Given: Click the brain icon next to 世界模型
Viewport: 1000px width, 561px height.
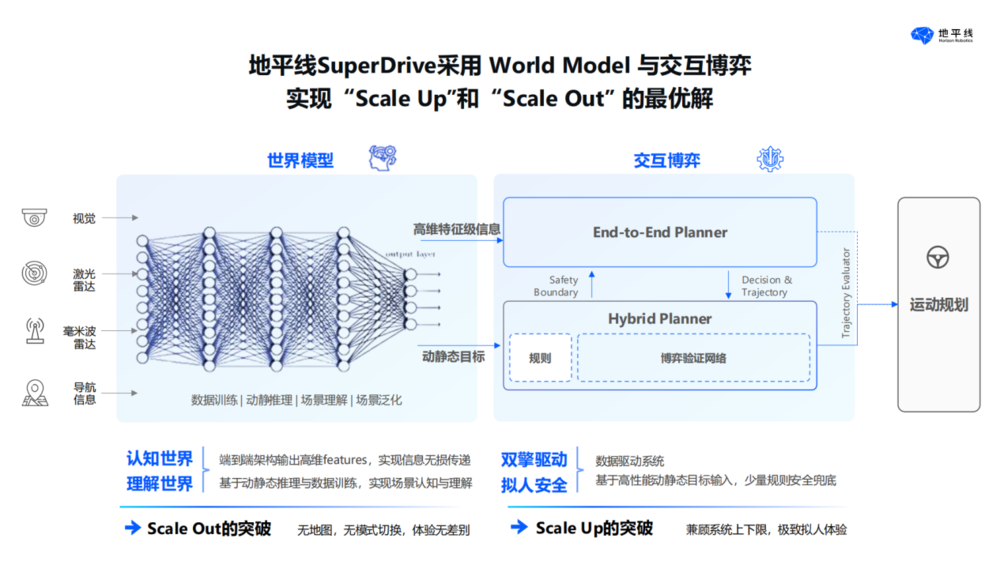Looking at the screenshot, I should (381, 158).
